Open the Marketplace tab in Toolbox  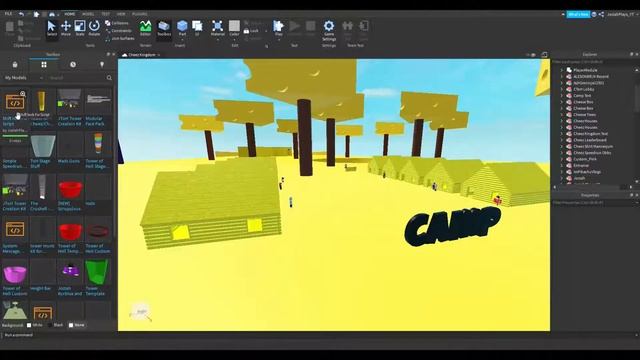click(x=15, y=64)
